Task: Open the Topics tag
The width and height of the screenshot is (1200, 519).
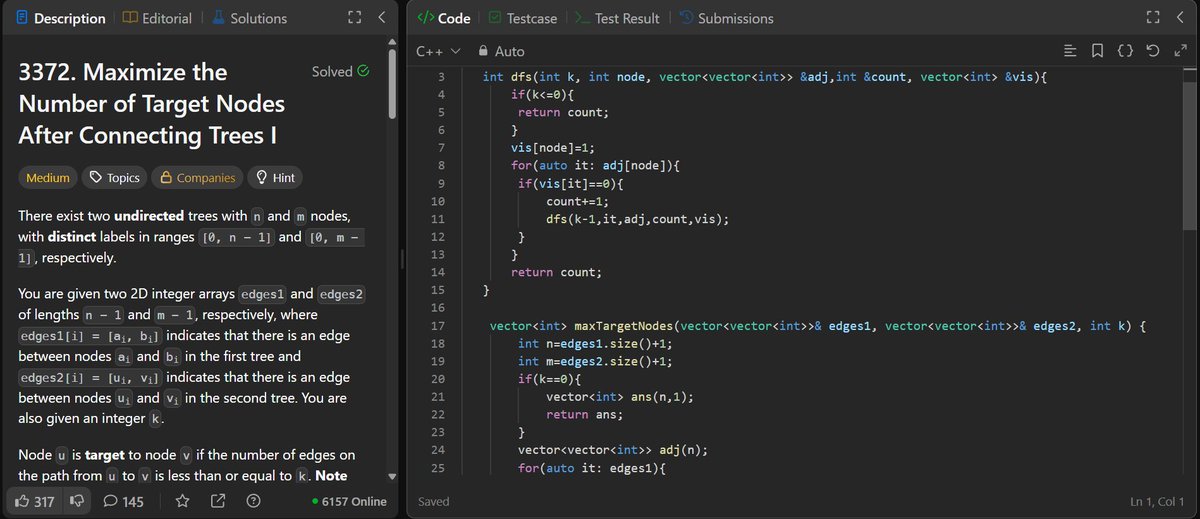Action: (114, 178)
